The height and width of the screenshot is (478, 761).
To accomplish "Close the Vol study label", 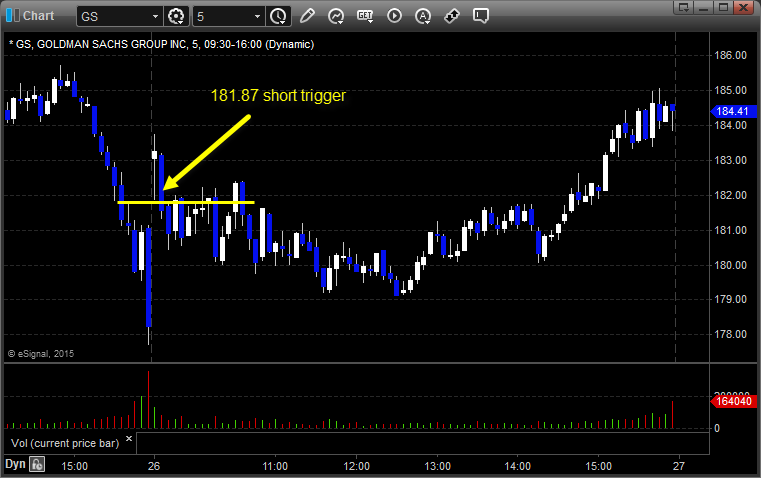I will point(129,439).
